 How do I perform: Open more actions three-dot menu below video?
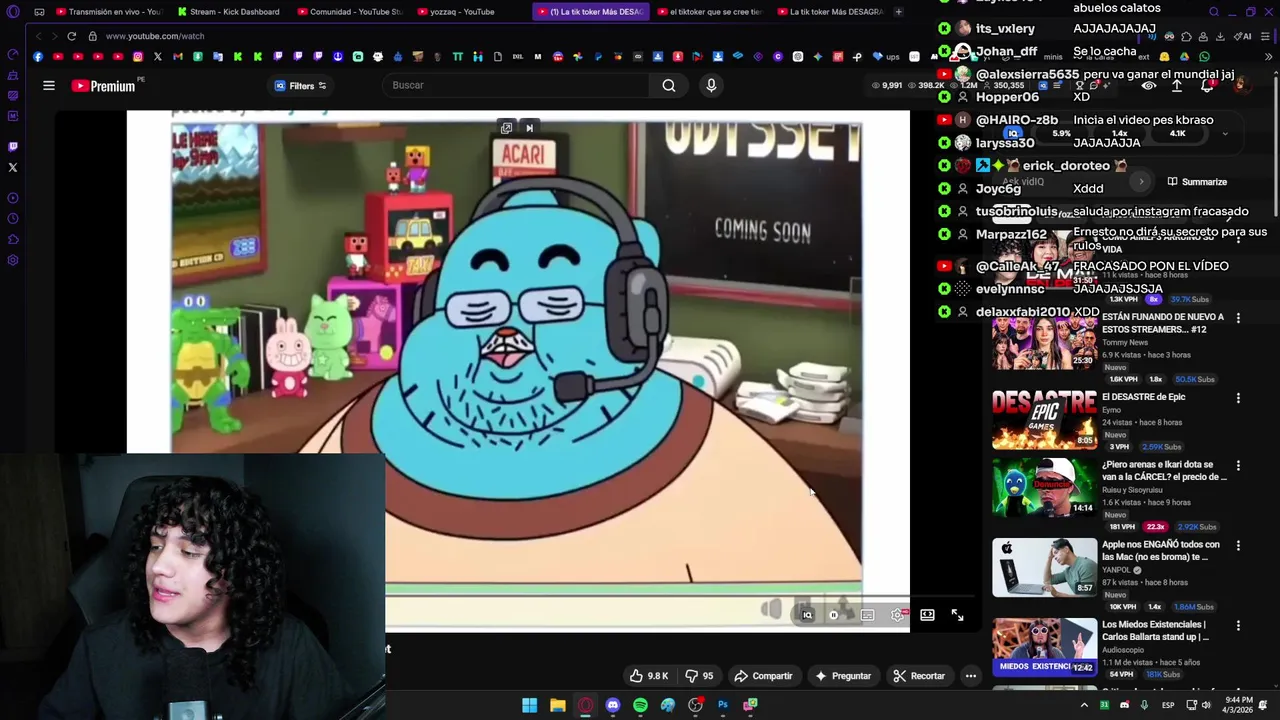coord(970,676)
